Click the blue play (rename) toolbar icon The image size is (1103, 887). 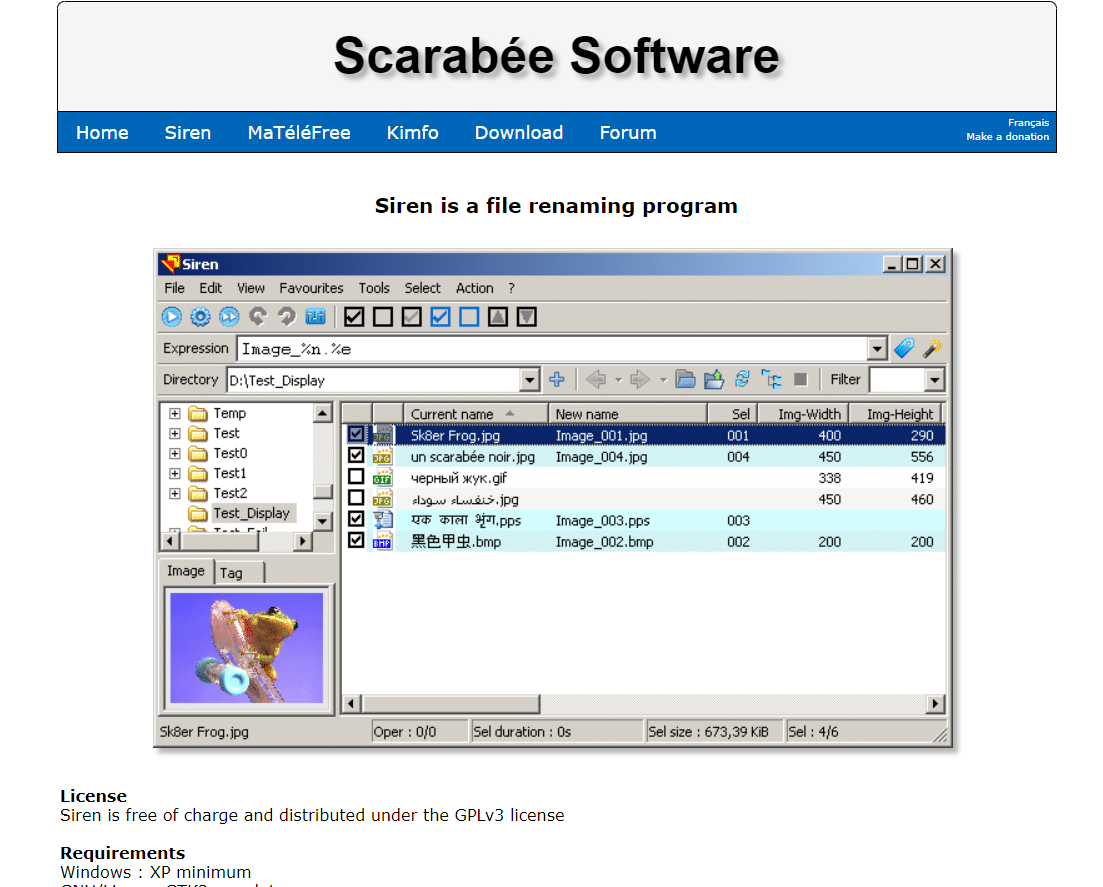pos(172,317)
